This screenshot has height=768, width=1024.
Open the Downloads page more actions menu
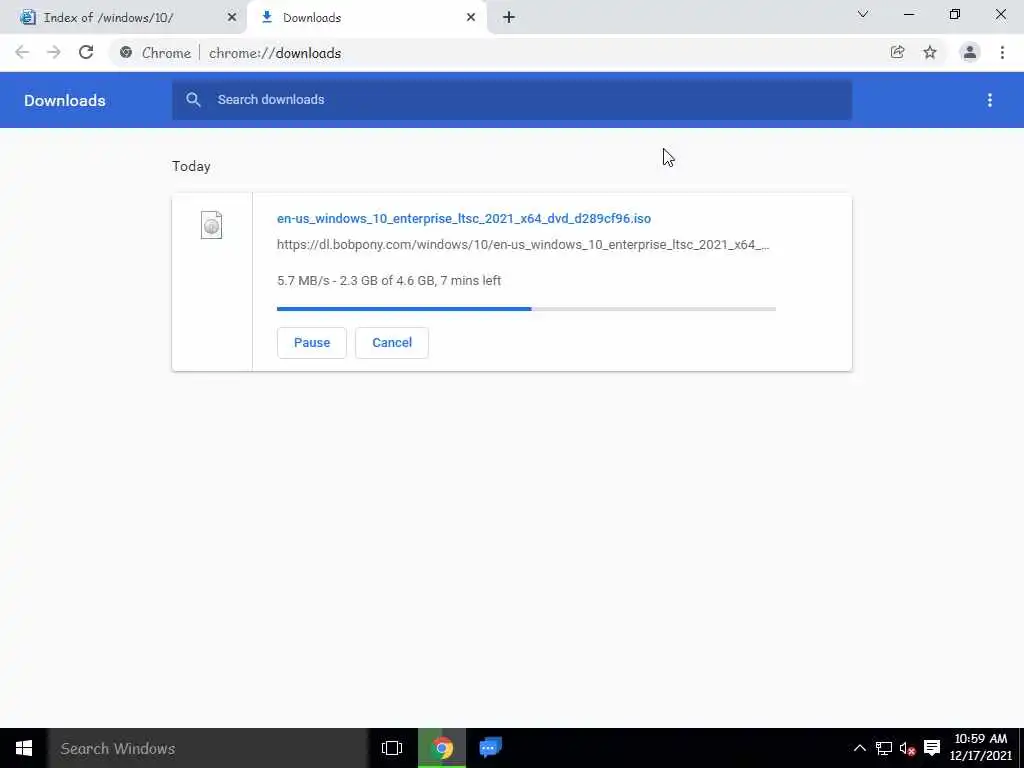pyautogui.click(x=990, y=100)
